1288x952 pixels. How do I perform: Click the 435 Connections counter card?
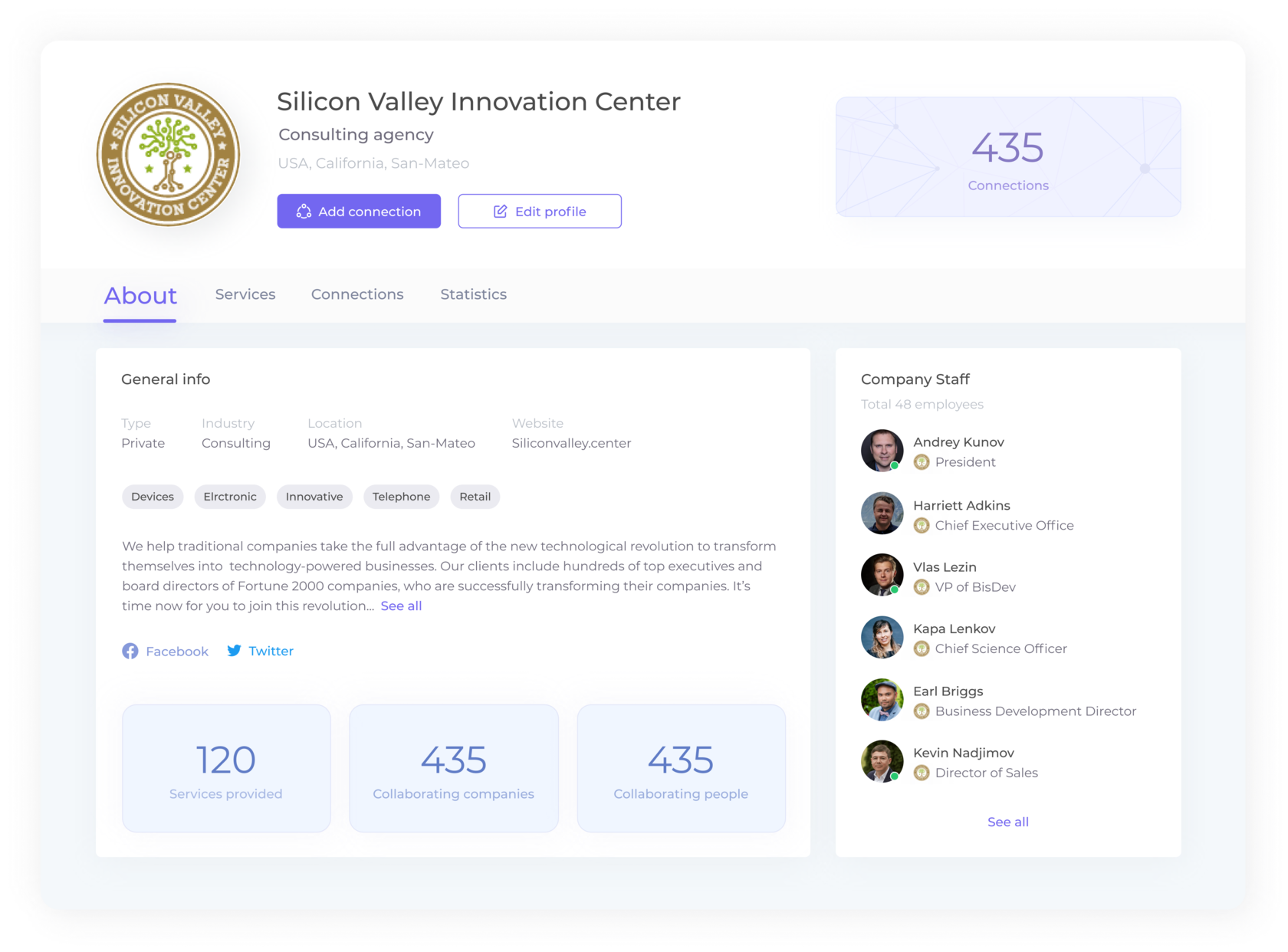(x=1007, y=156)
